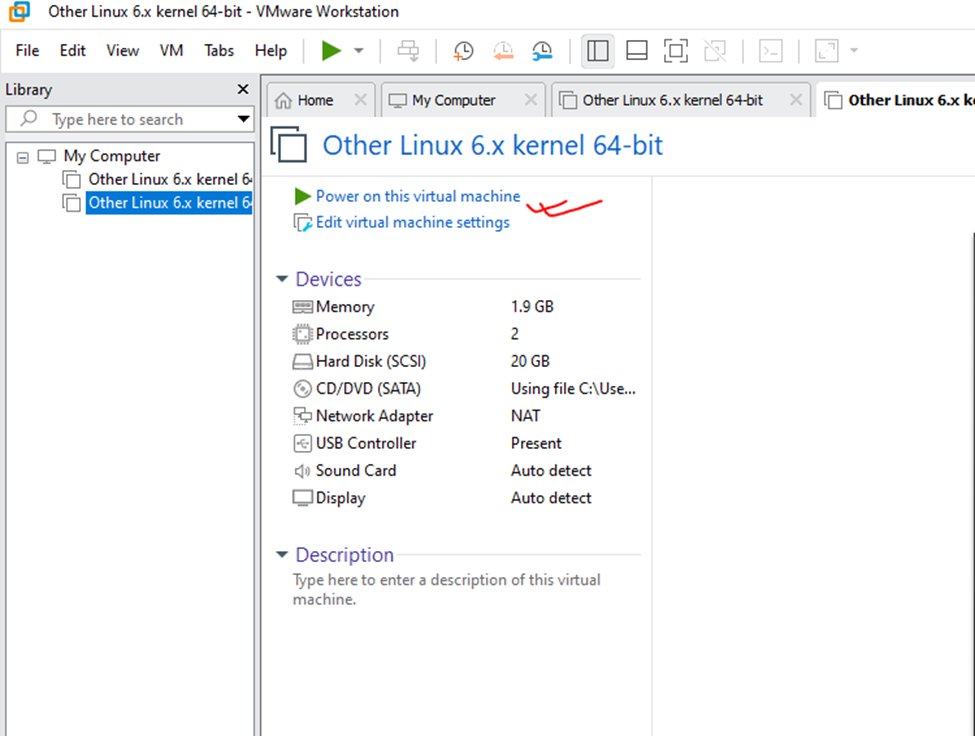Click the library search field
Viewport: 975px width, 736px height.
point(129,119)
